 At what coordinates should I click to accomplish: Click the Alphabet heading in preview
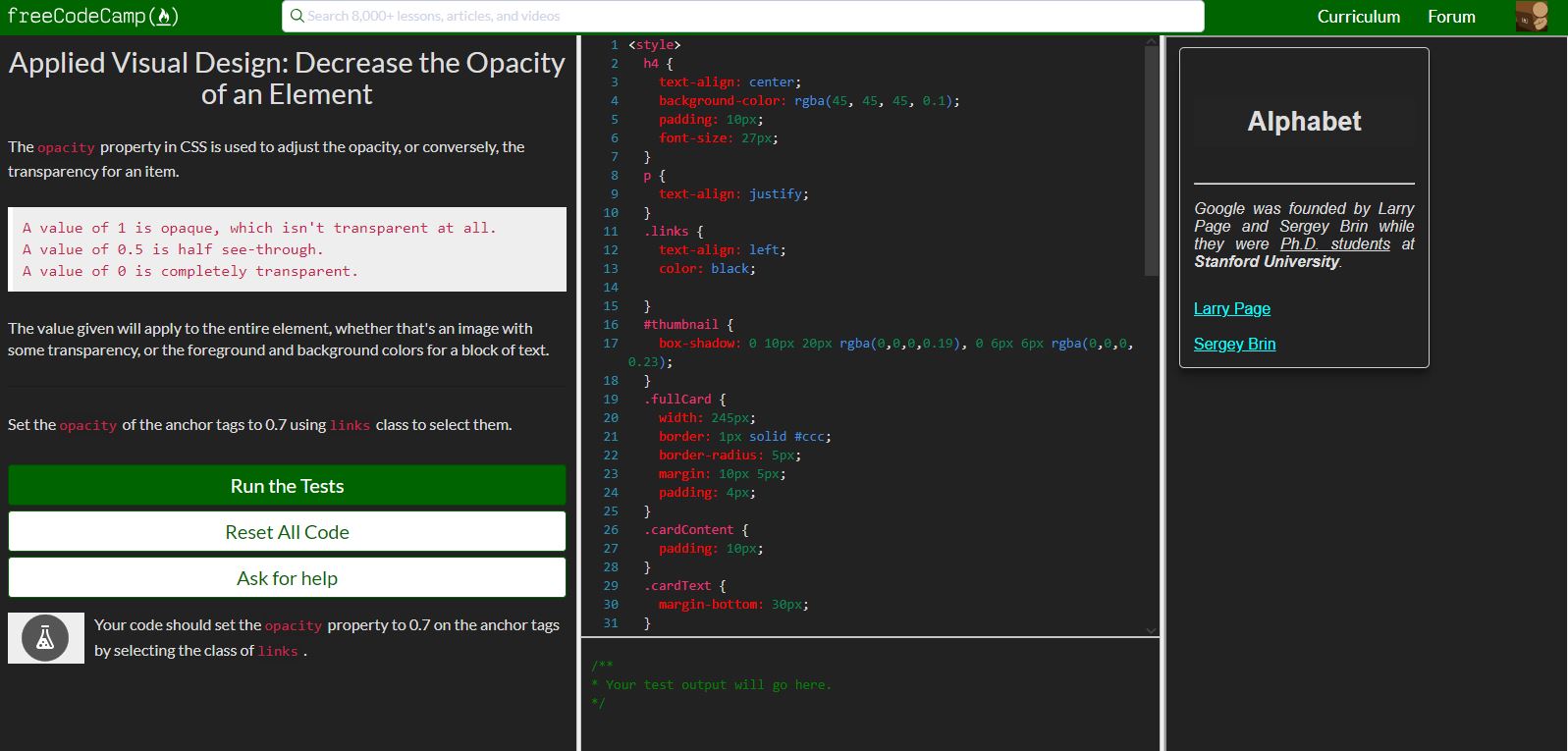point(1304,121)
